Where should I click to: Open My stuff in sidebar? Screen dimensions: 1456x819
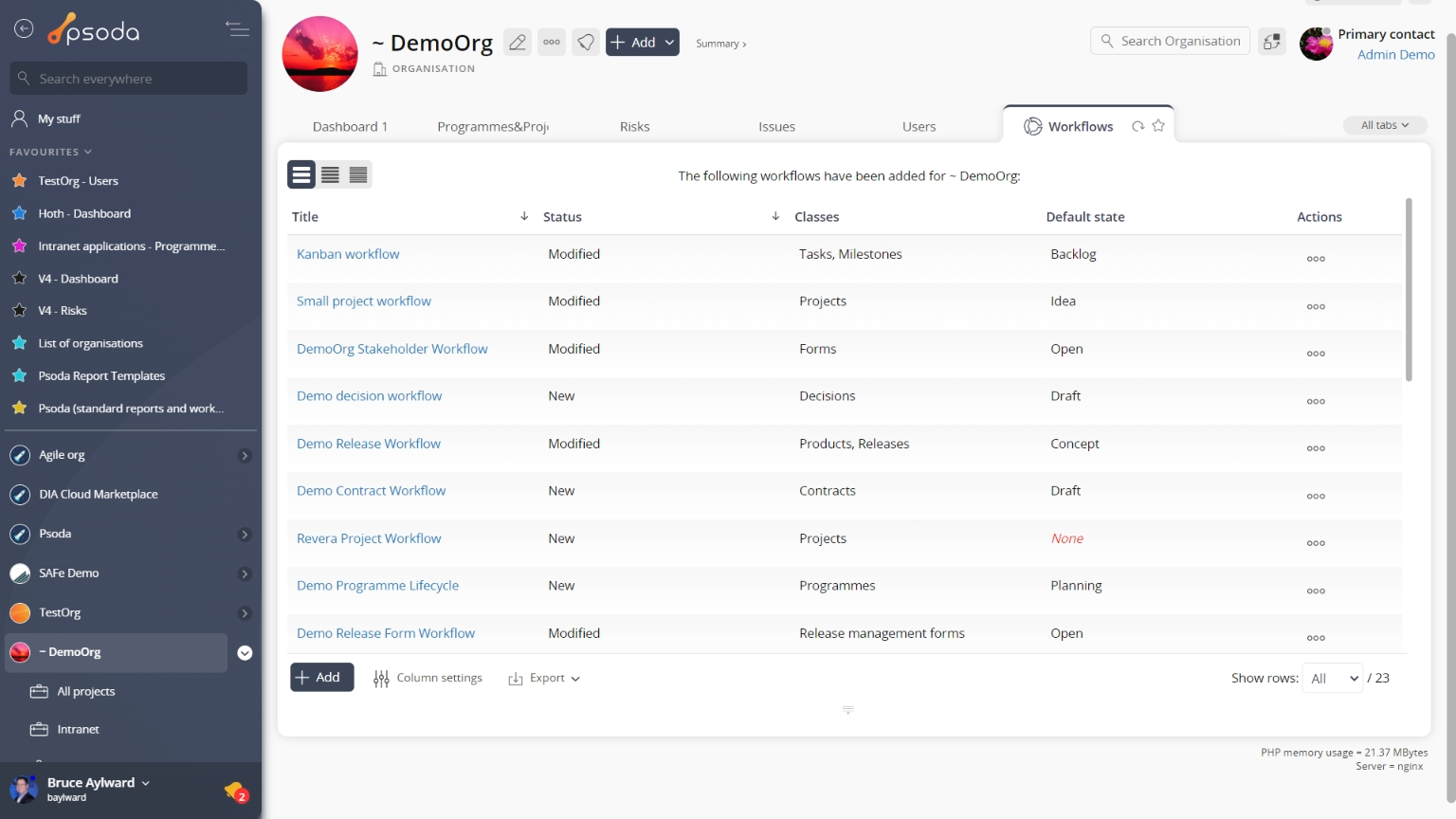point(59,118)
